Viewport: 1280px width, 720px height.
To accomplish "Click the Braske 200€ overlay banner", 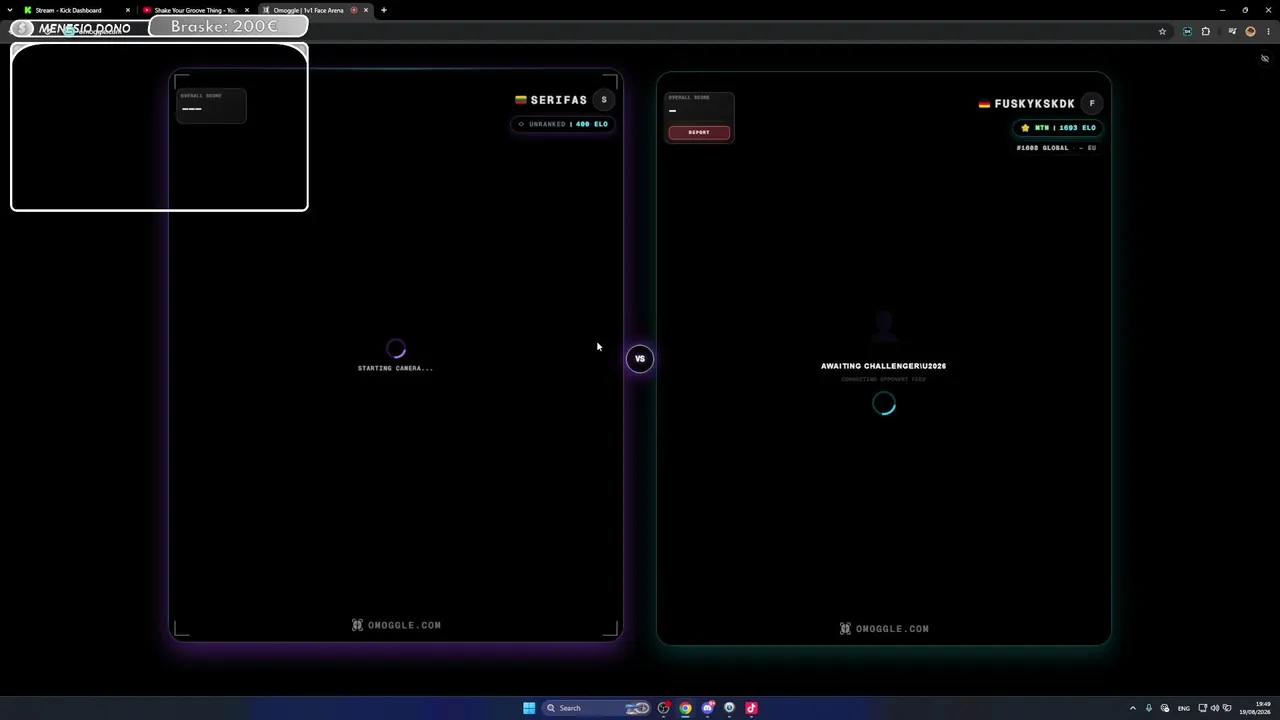I will pos(228,27).
